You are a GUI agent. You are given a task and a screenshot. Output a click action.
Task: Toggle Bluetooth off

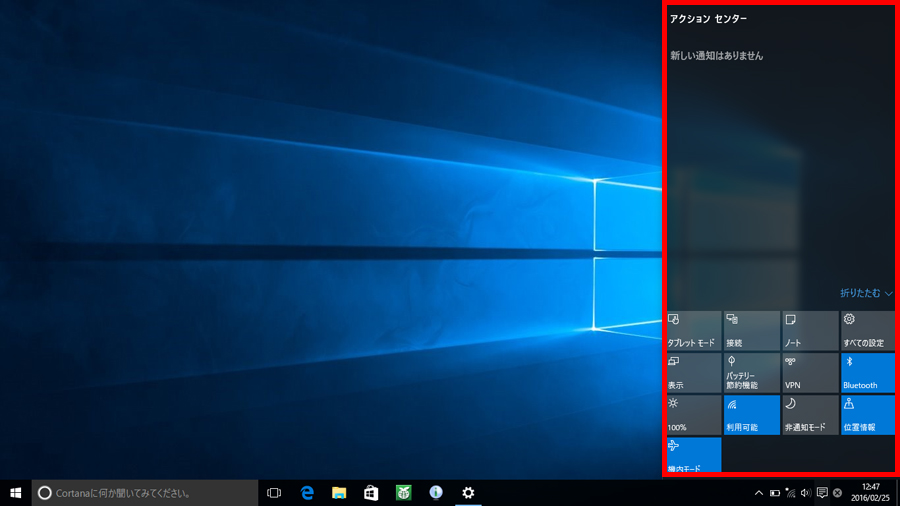click(867, 373)
